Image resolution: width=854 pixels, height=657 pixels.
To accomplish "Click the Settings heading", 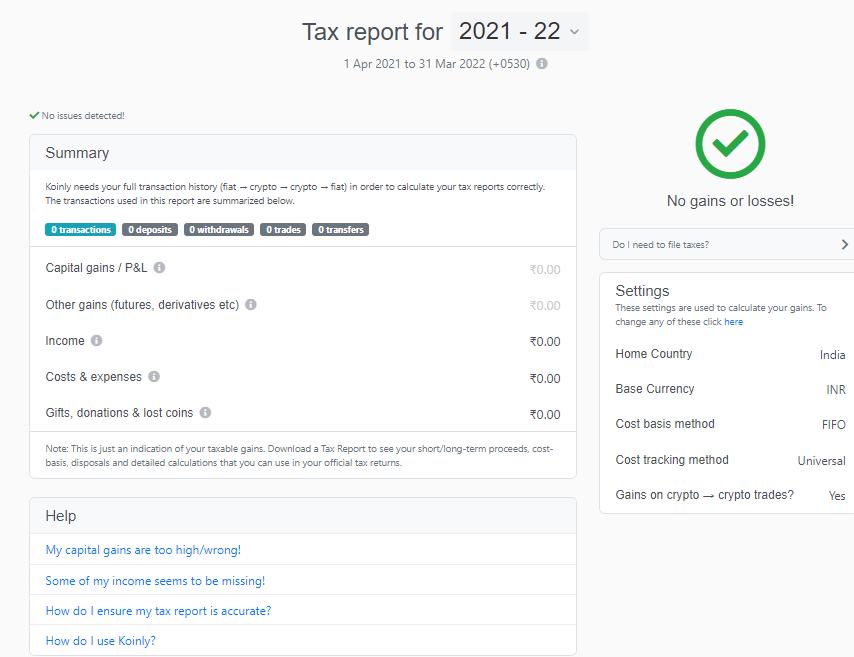I will pos(642,291).
